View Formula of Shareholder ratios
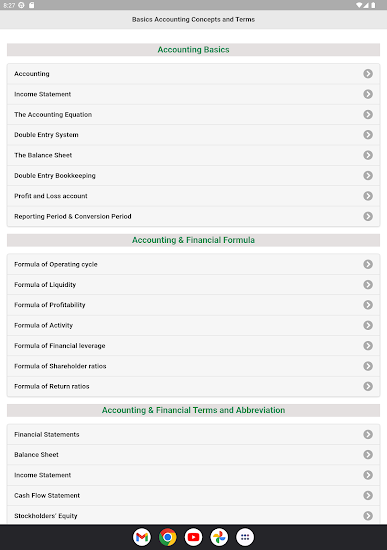 coord(193,366)
